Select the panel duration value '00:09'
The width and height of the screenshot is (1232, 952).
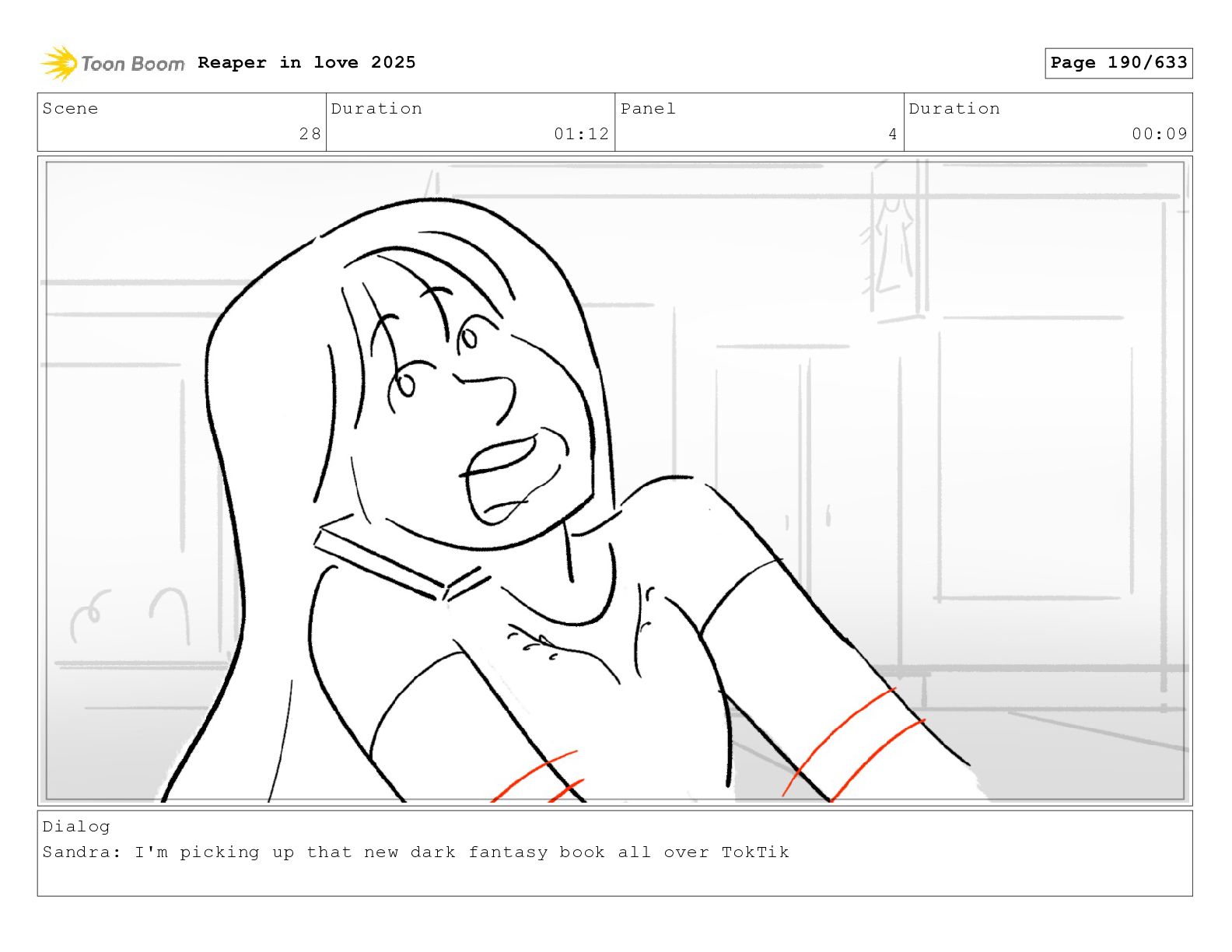pyautogui.click(x=1160, y=134)
